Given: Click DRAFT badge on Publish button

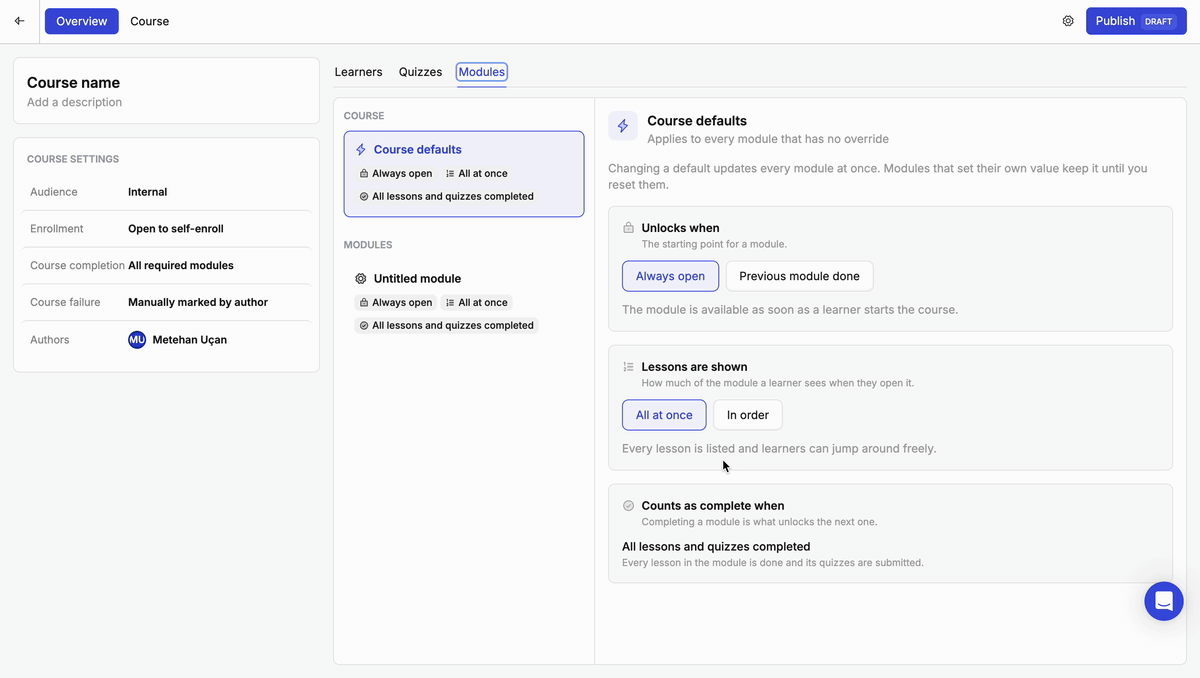Looking at the screenshot, I should pyautogui.click(x=1158, y=21).
